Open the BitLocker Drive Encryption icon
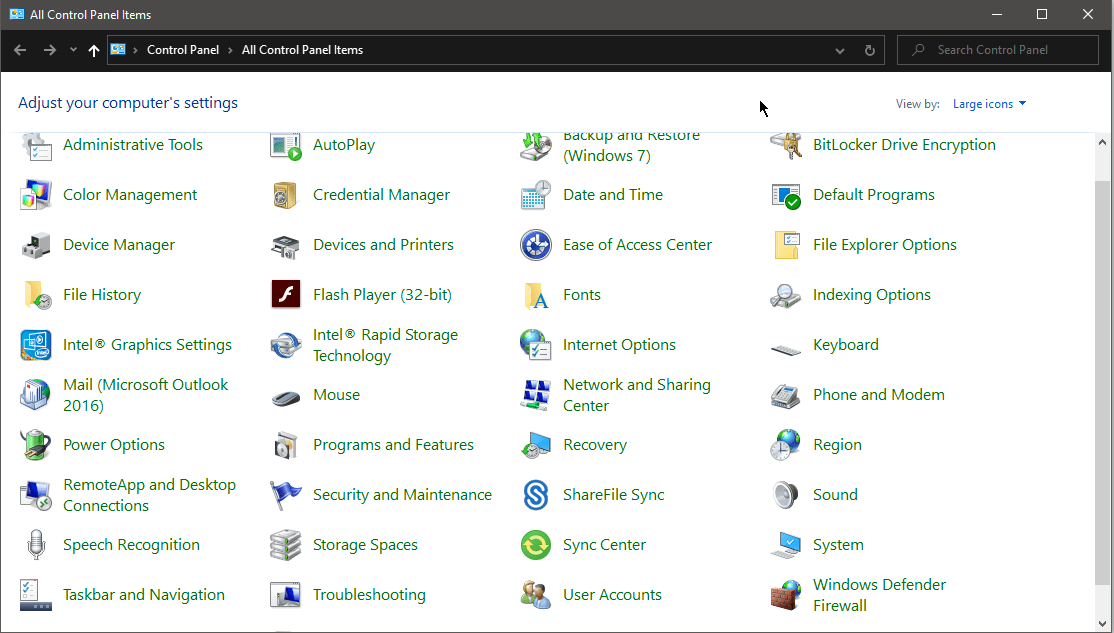This screenshot has width=1114, height=633. pos(786,146)
